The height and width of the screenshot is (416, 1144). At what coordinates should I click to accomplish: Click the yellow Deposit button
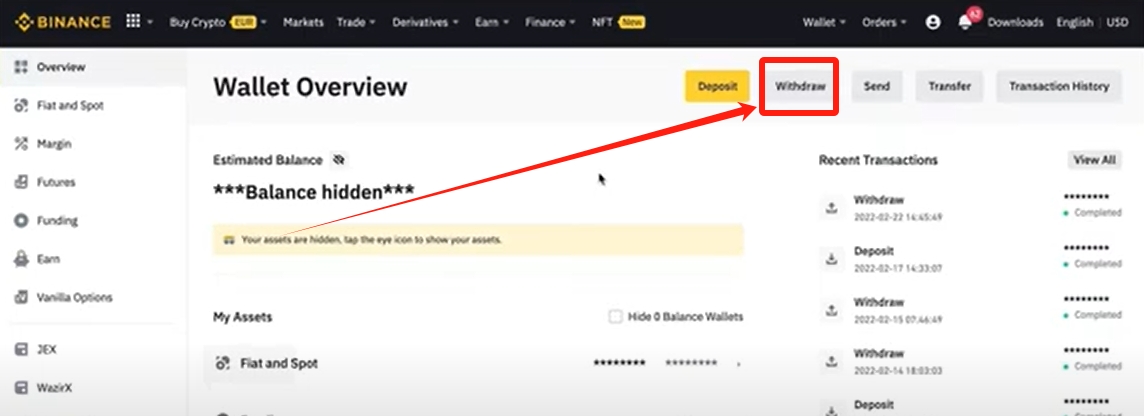[x=717, y=86]
